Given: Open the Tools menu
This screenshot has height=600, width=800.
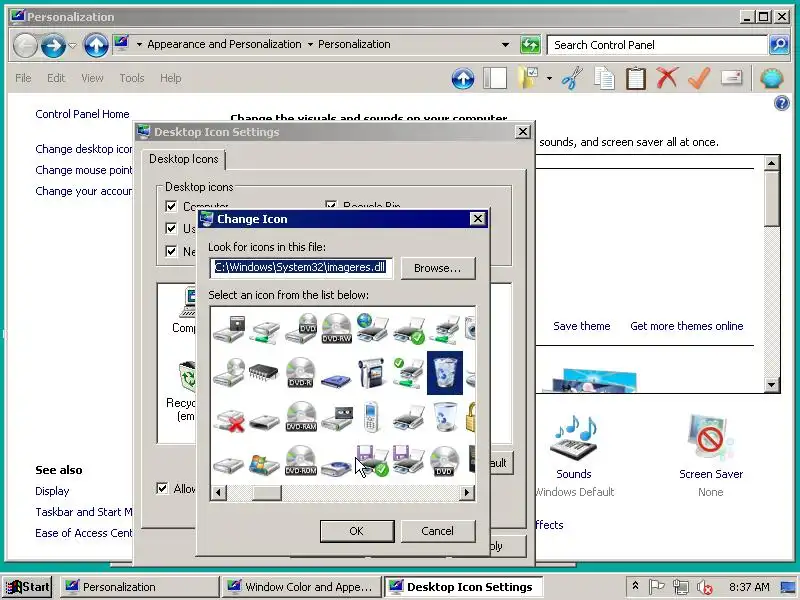Looking at the screenshot, I should 132,78.
